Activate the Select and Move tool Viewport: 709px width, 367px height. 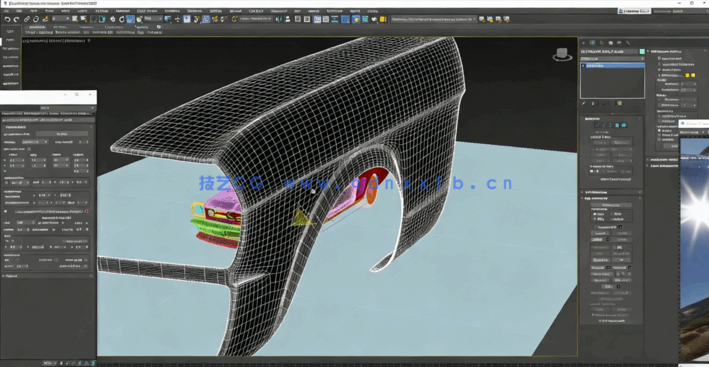112,19
